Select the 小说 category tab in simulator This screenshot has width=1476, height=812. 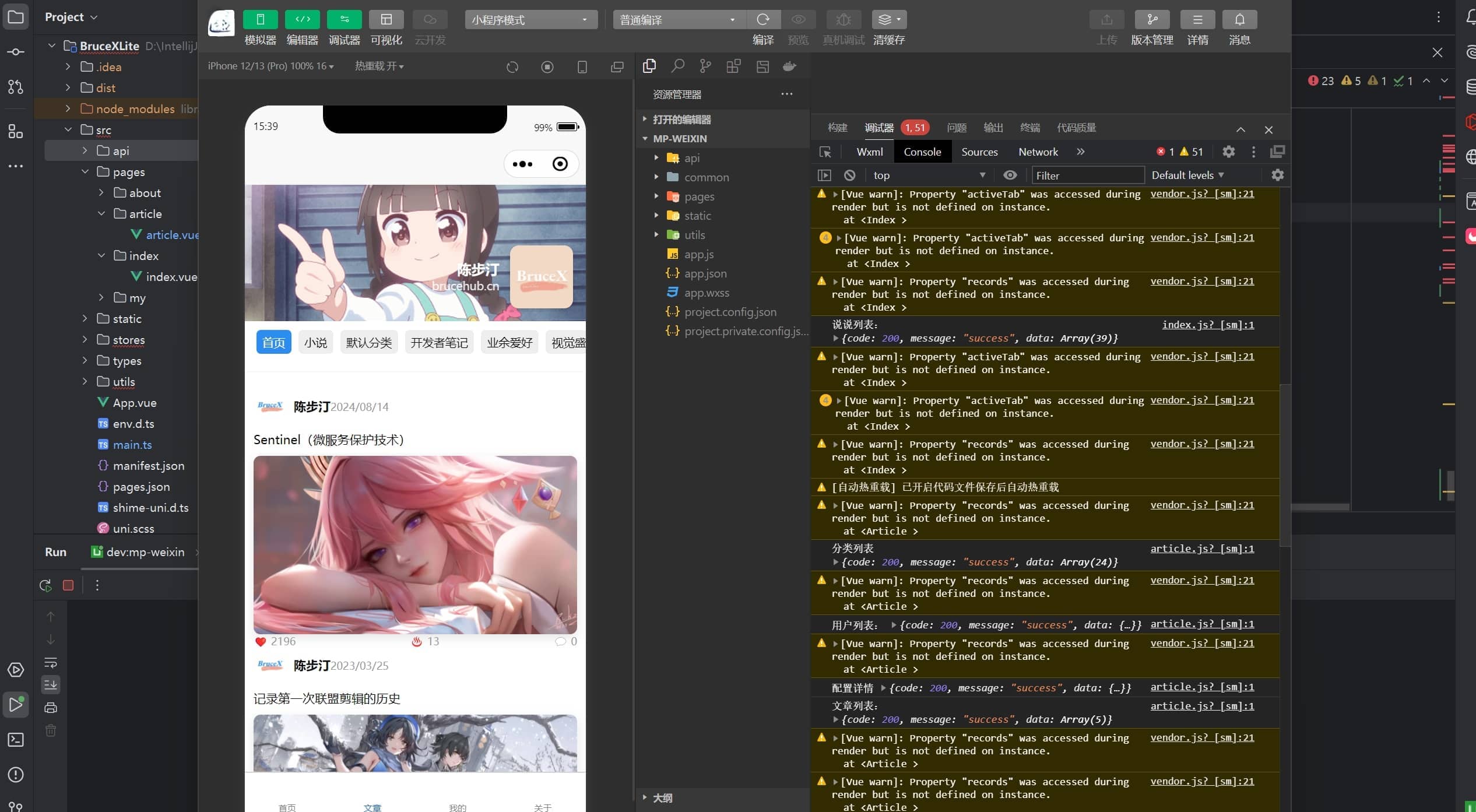[x=315, y=343]
